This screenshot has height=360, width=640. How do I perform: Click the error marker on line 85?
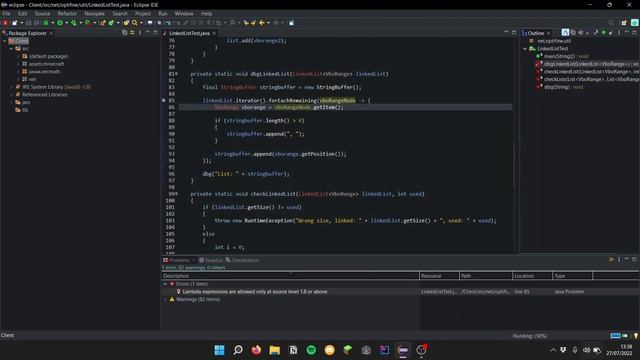point(164,100)
